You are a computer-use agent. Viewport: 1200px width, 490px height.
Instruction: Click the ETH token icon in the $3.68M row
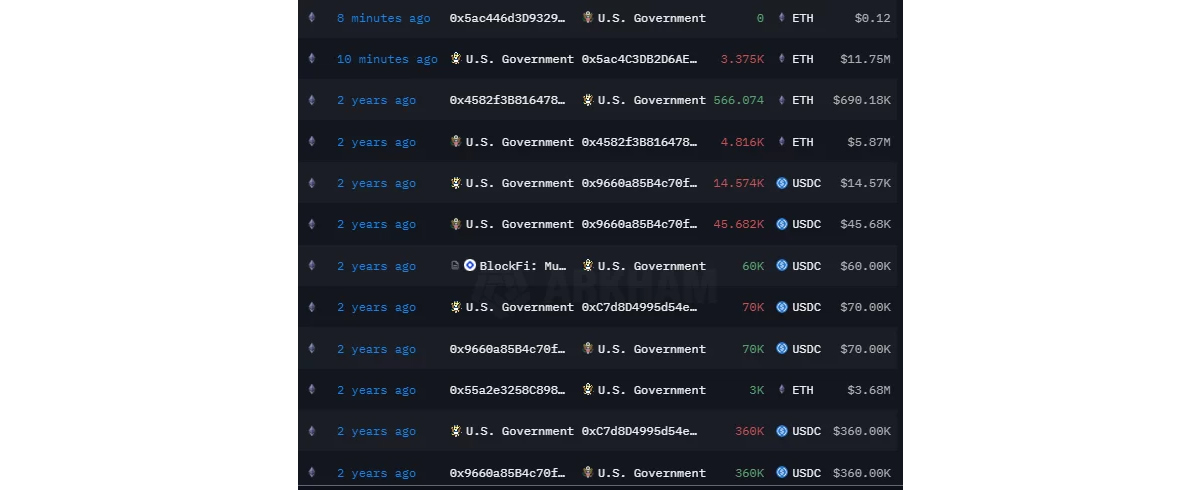[782, 390]
